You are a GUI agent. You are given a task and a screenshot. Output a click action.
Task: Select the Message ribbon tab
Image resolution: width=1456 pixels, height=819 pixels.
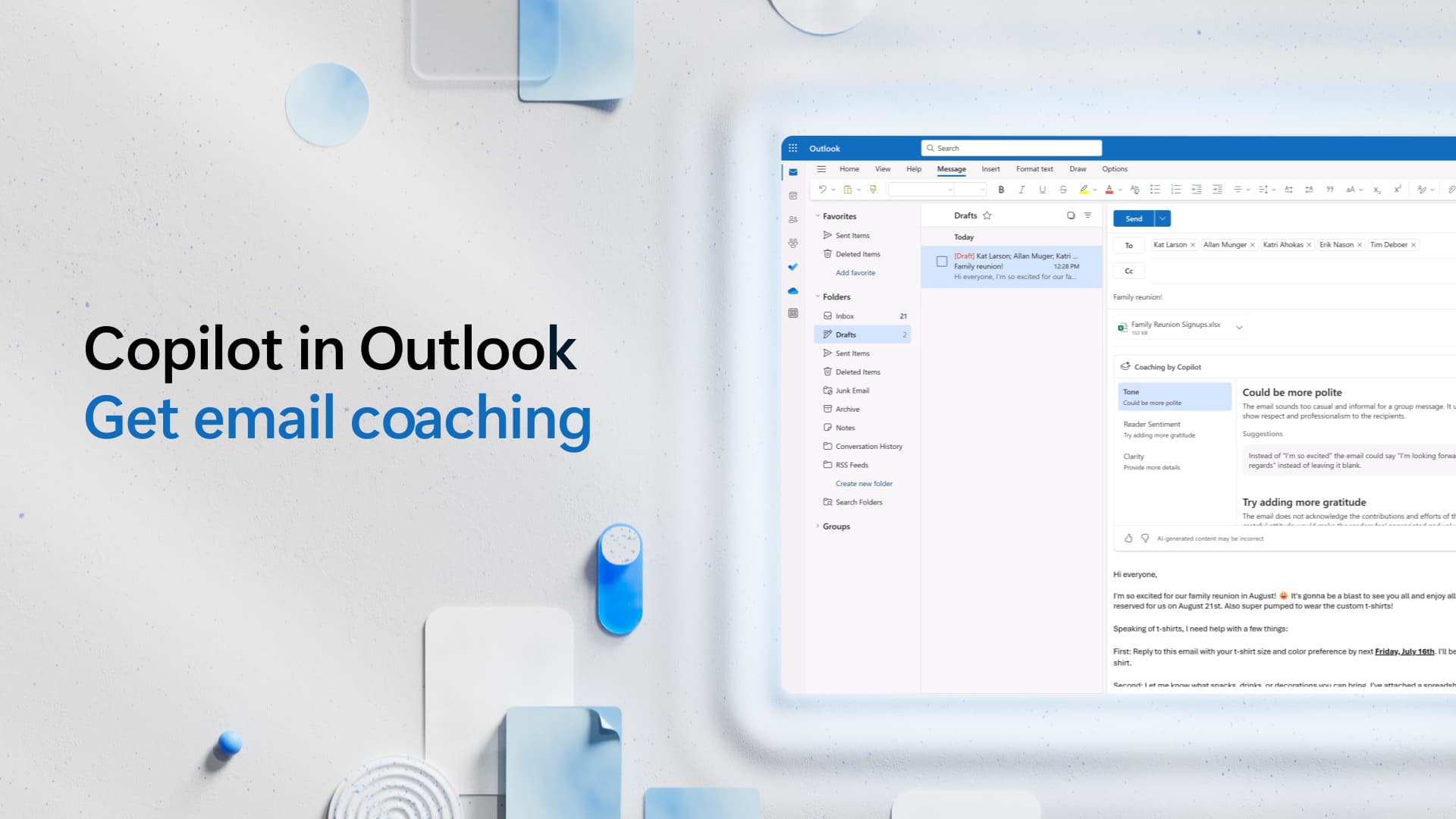(x=951, y=168)
